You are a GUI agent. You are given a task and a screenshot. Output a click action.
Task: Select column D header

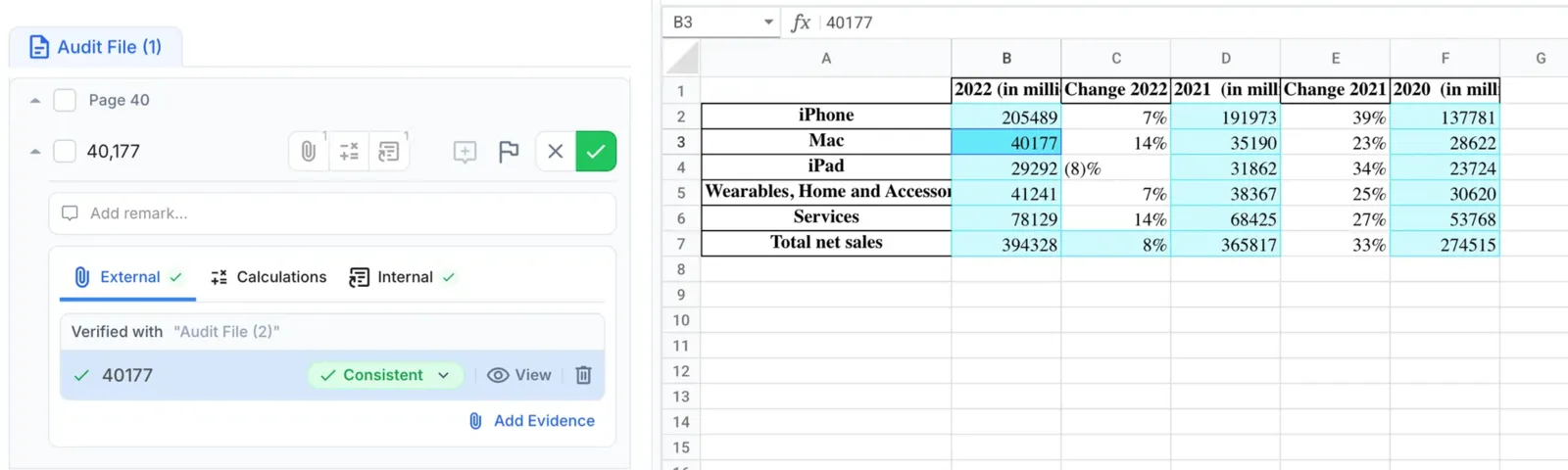click(x=1226, y=58)
